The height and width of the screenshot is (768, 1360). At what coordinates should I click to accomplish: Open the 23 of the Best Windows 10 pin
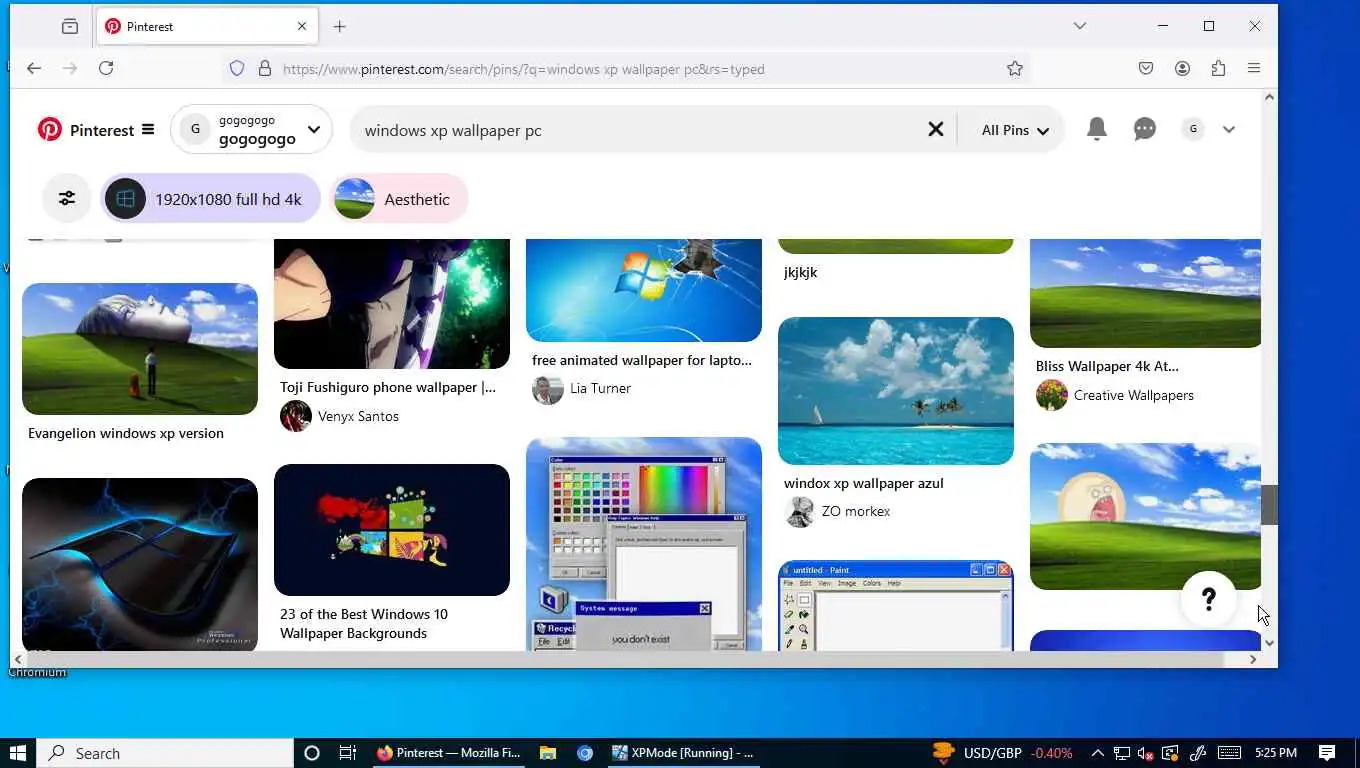(x=392, y=530)
